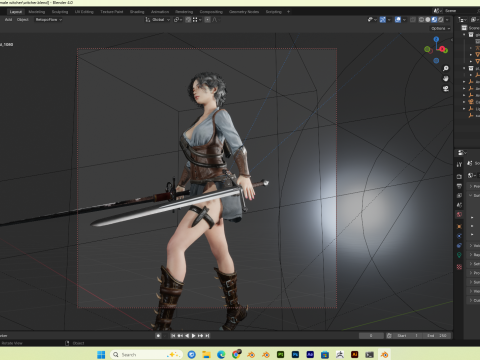The image size is (480, 360).
Task: Open Tool properties tab
Action: tap(459, 164)
